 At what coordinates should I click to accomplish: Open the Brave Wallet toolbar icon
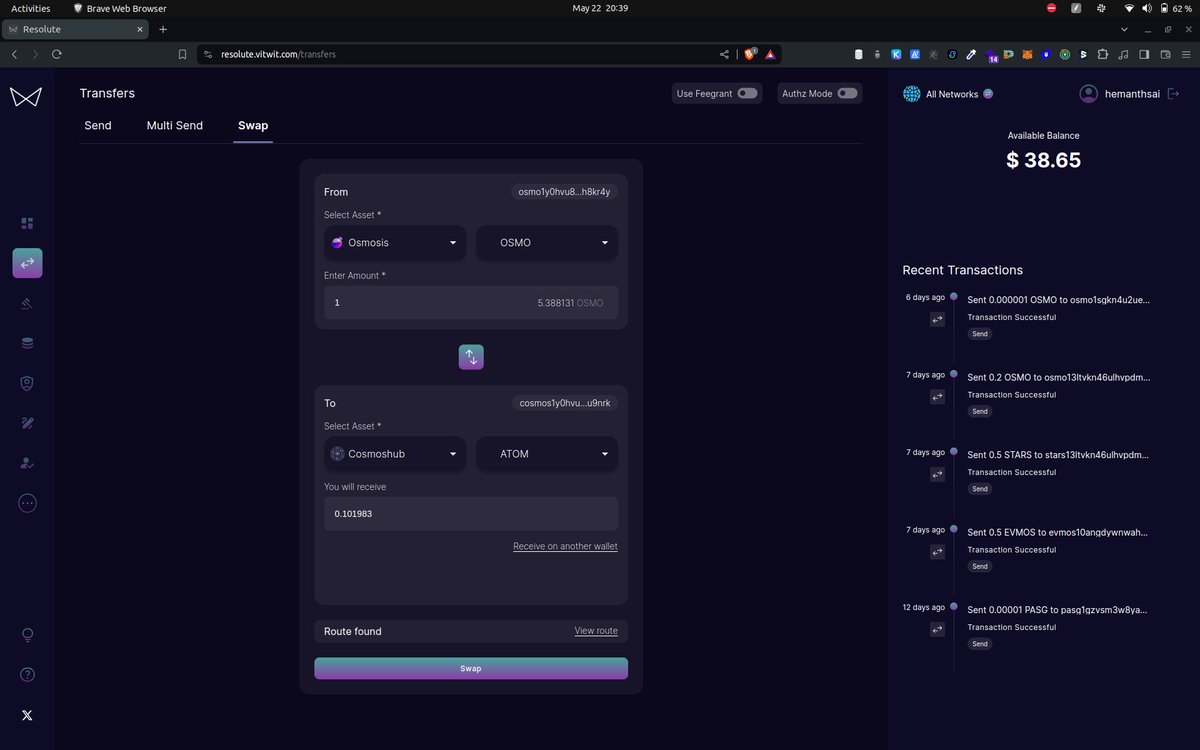click(1165, 54)
